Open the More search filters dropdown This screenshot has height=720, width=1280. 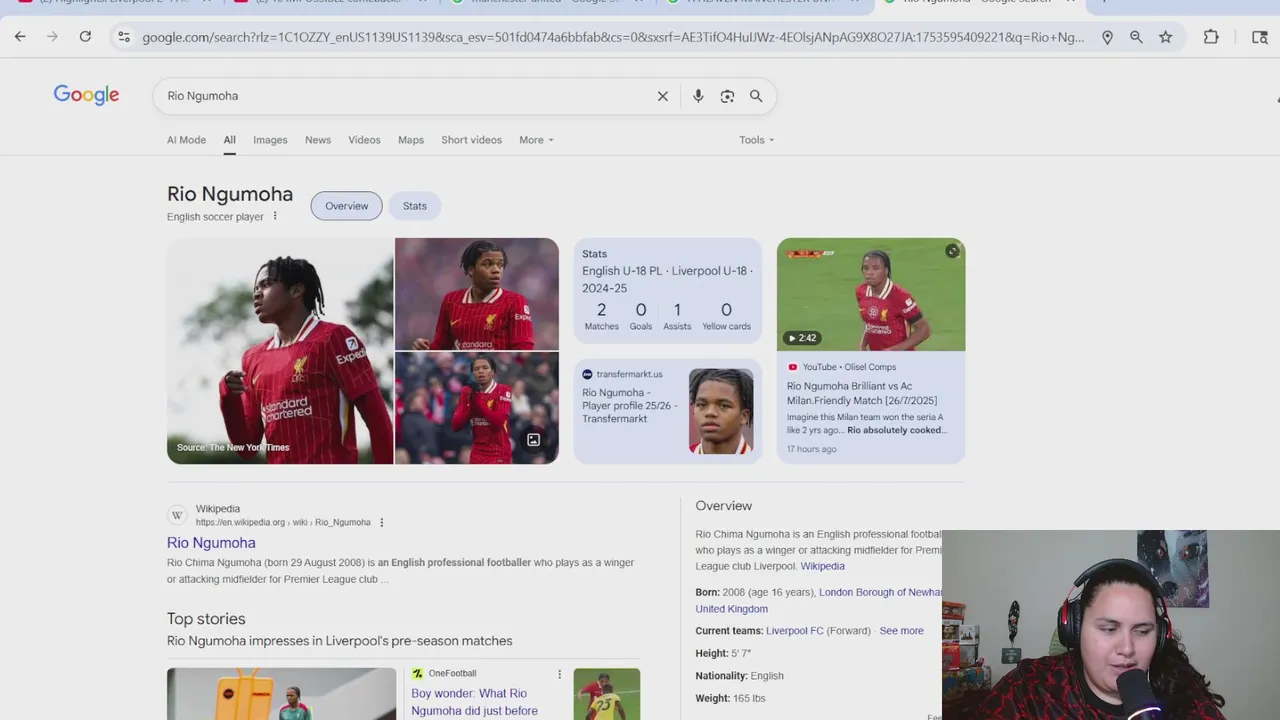536,140
